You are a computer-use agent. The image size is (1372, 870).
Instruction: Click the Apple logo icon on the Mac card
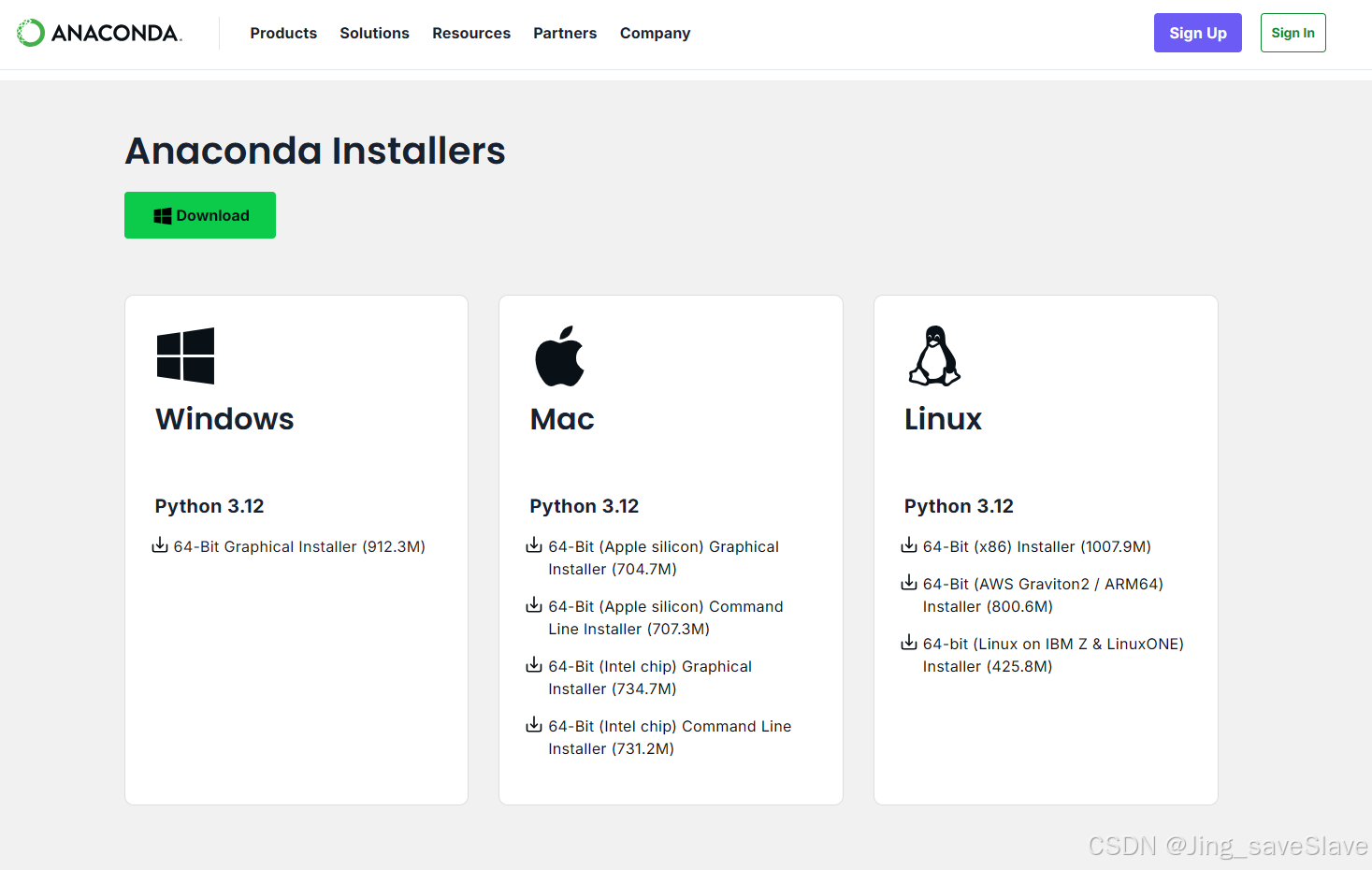(559, 355)
